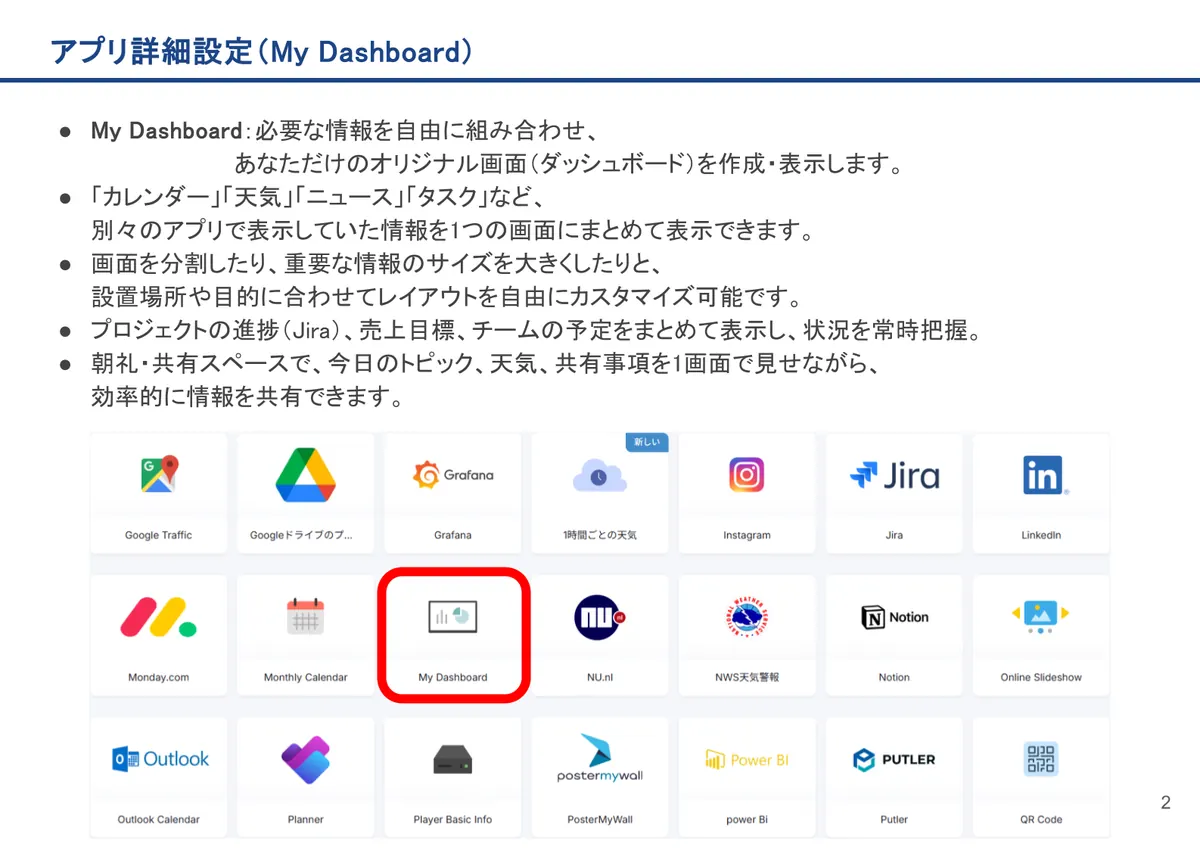This screenshot has height=849, width=1200.
Task: Open the Grafana app icon
Action: click(x=453, y=475)
